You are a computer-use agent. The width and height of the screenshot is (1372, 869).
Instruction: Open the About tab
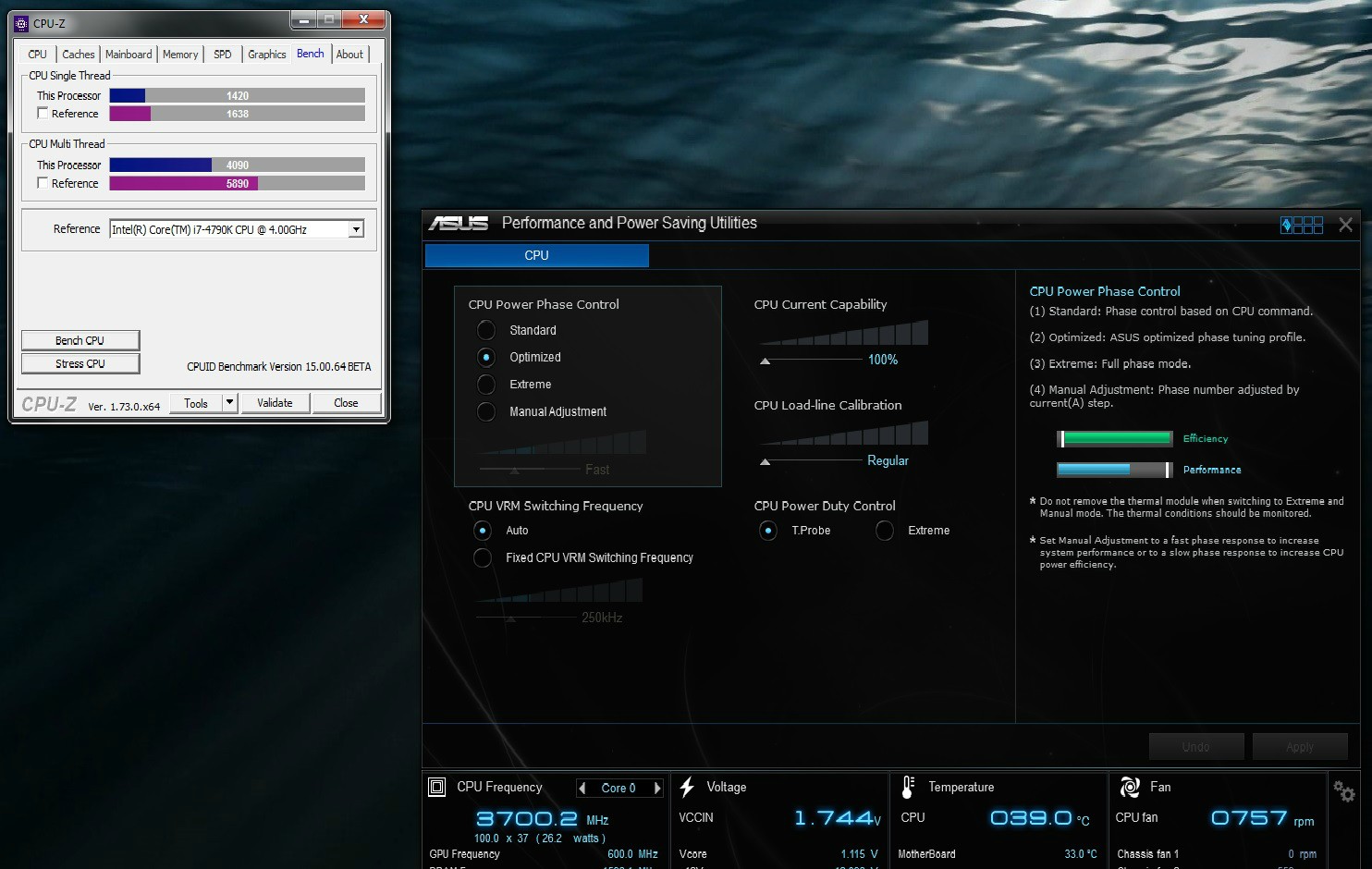click(349, 55)
